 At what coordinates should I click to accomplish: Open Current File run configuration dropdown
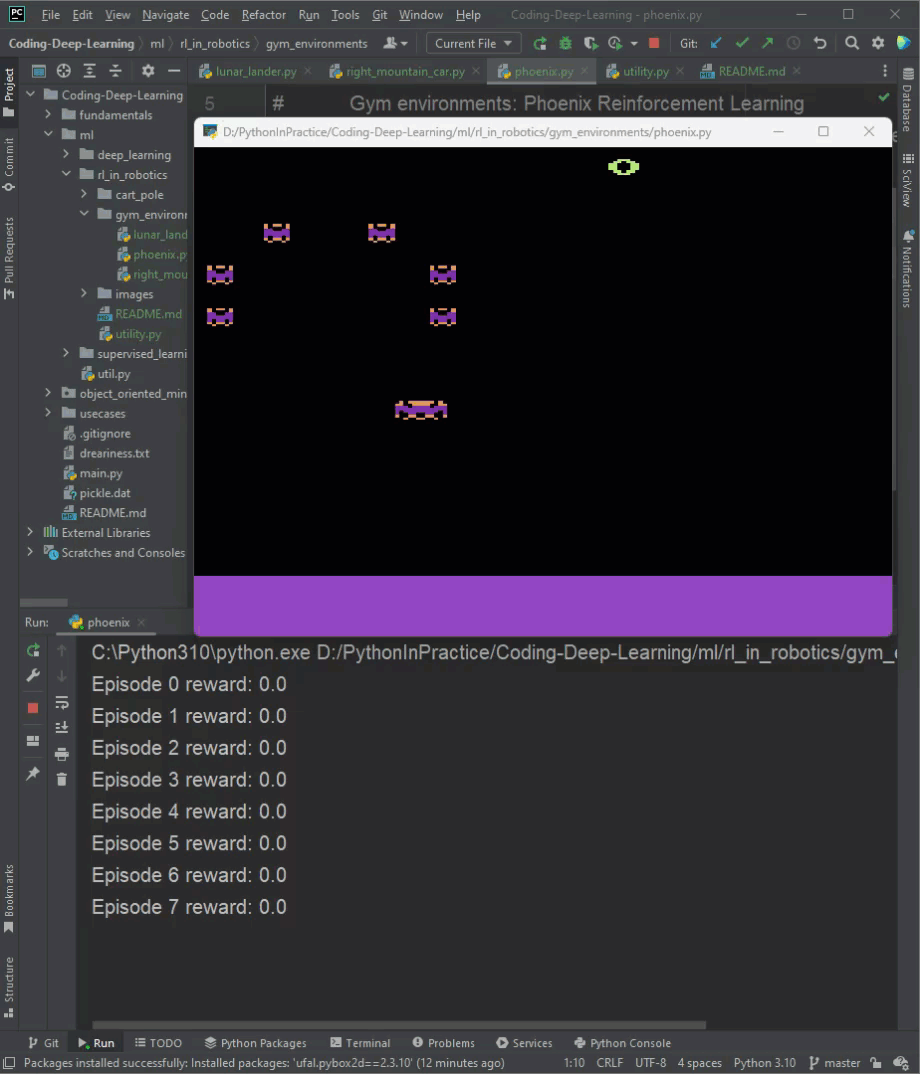pyautogui.click(x=473, y=43)
